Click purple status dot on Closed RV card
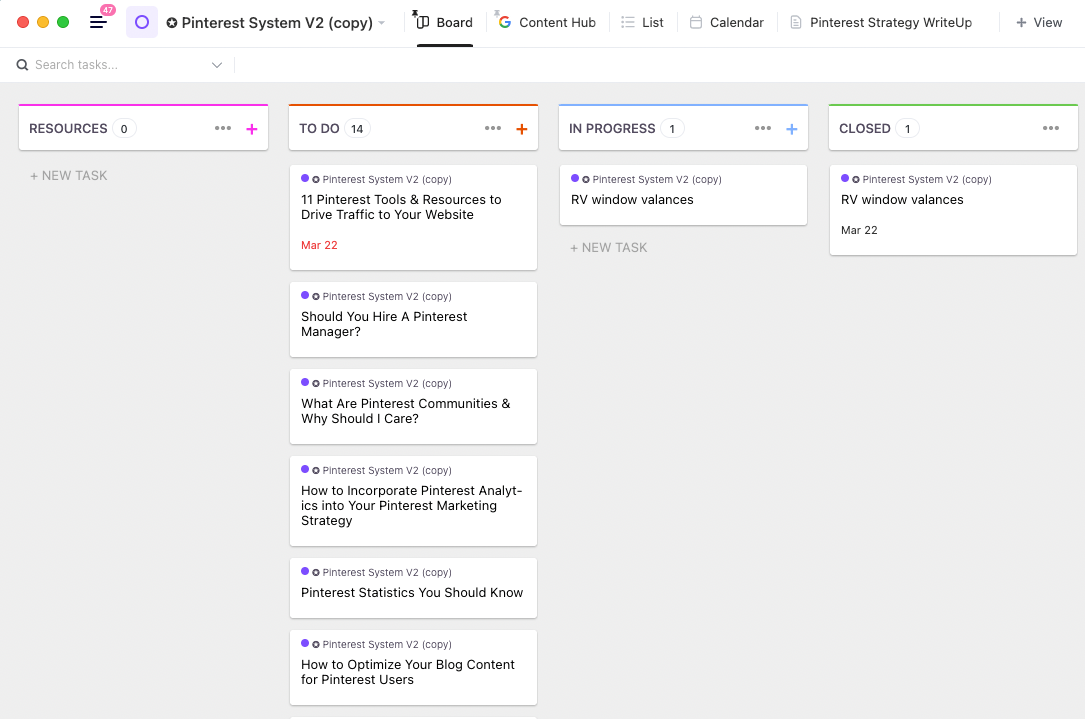Screen dimensions: 1085x719 (845, 179)
